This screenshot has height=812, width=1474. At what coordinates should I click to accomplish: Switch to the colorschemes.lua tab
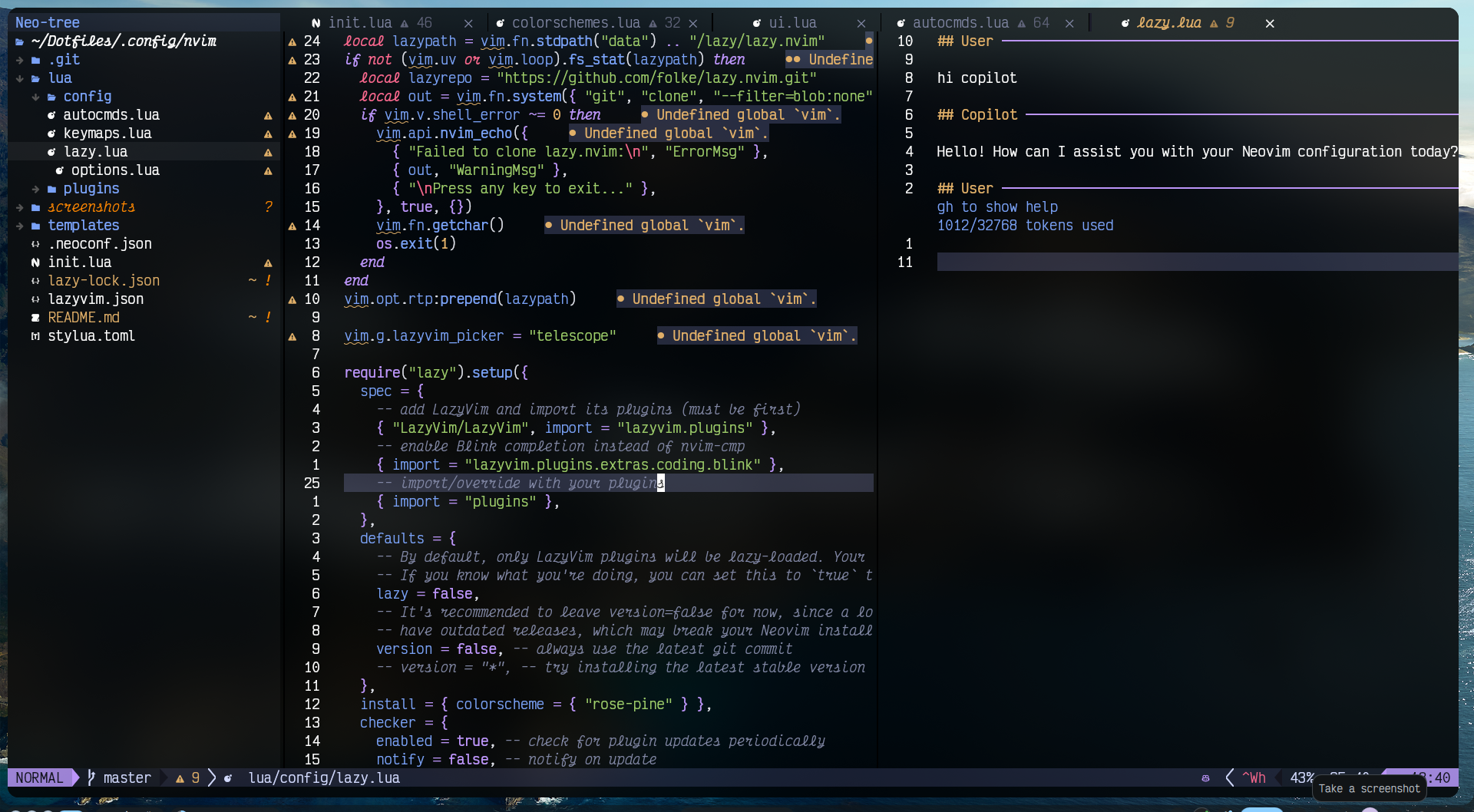575,23
